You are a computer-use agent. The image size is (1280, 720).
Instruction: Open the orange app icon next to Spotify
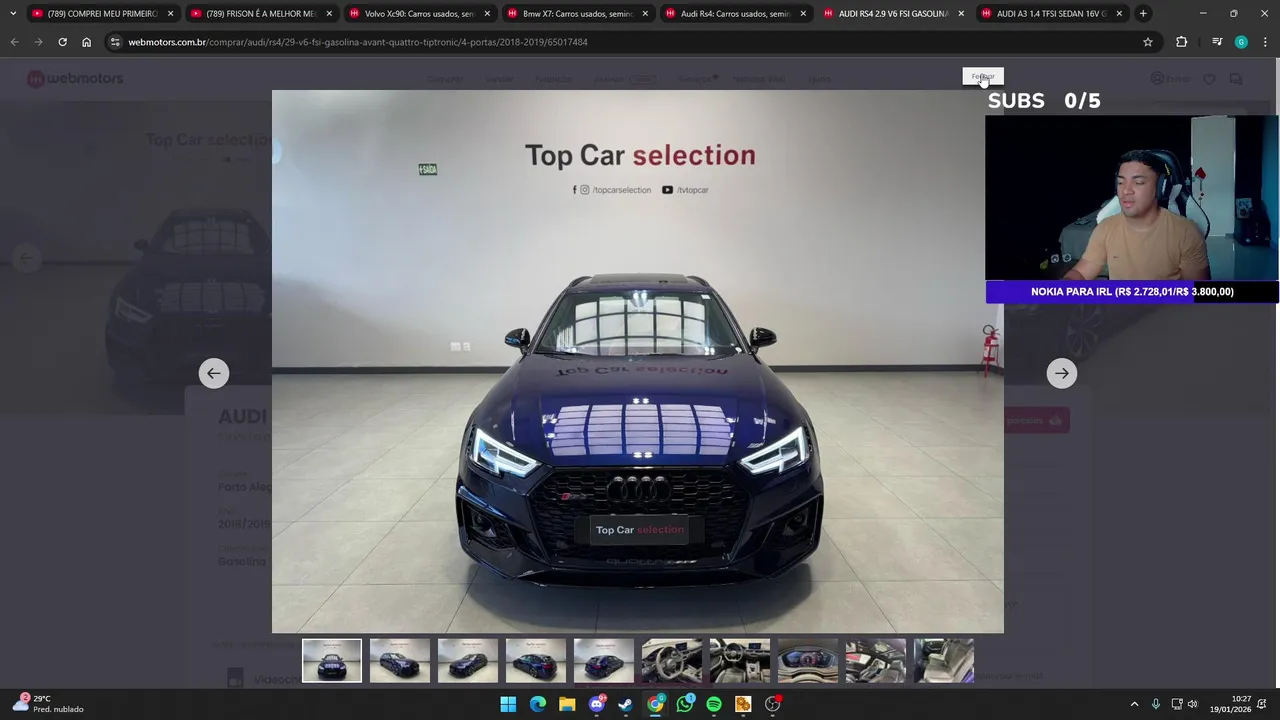(x=743, y=704)
